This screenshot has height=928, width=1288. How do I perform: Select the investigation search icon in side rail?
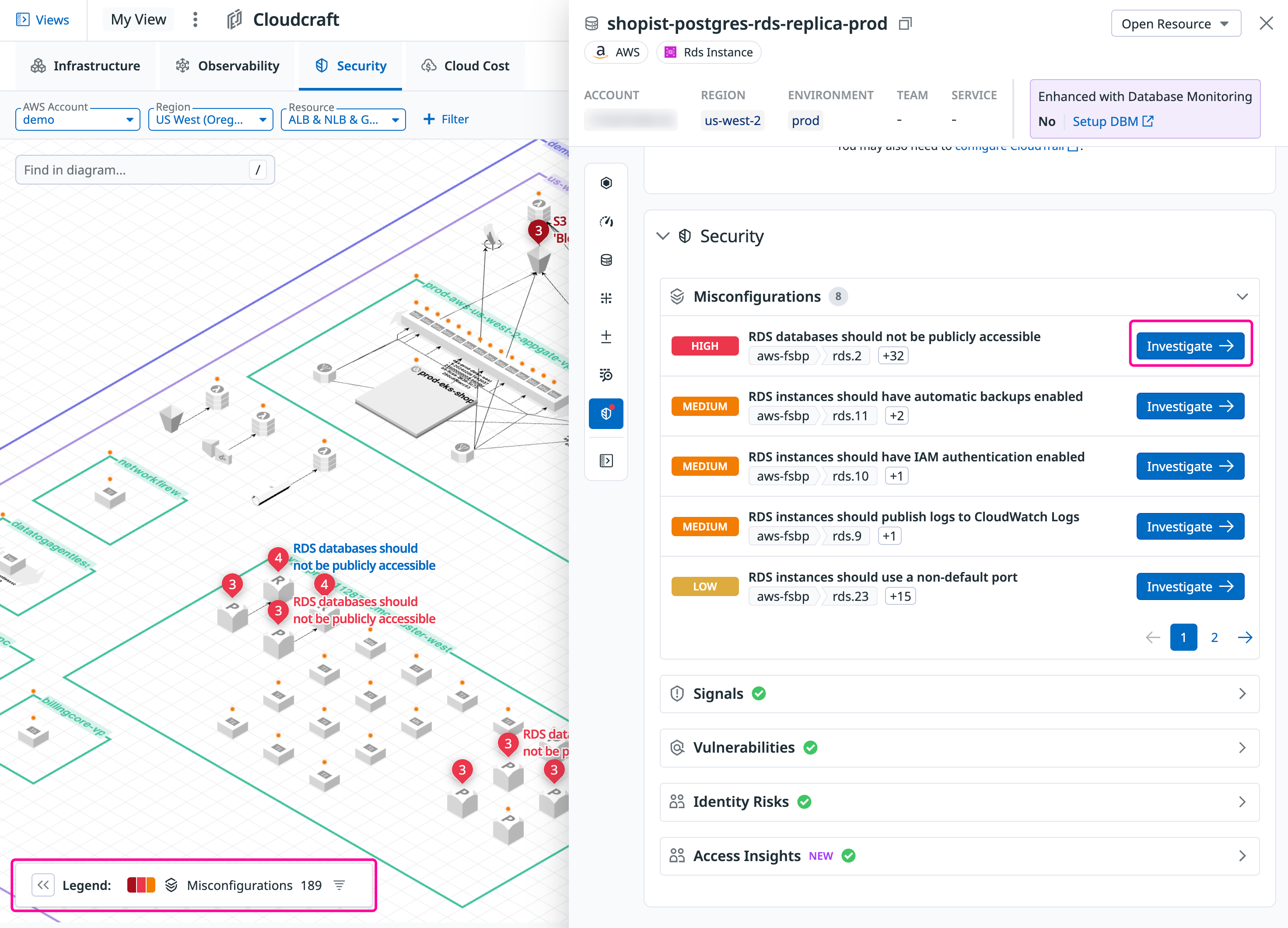pos(606,375)
